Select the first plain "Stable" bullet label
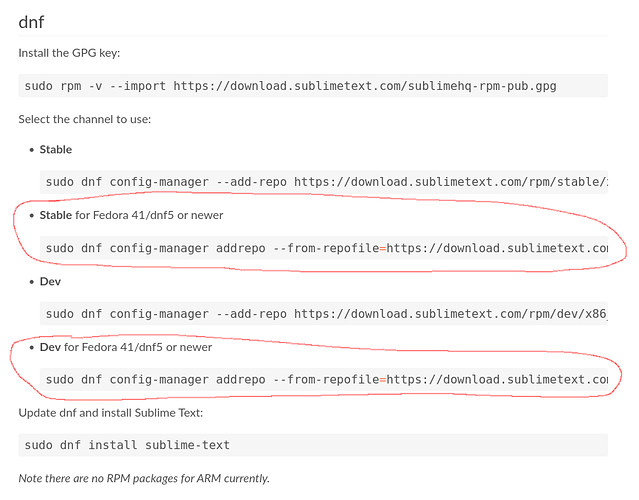 (x=56, y=149)
